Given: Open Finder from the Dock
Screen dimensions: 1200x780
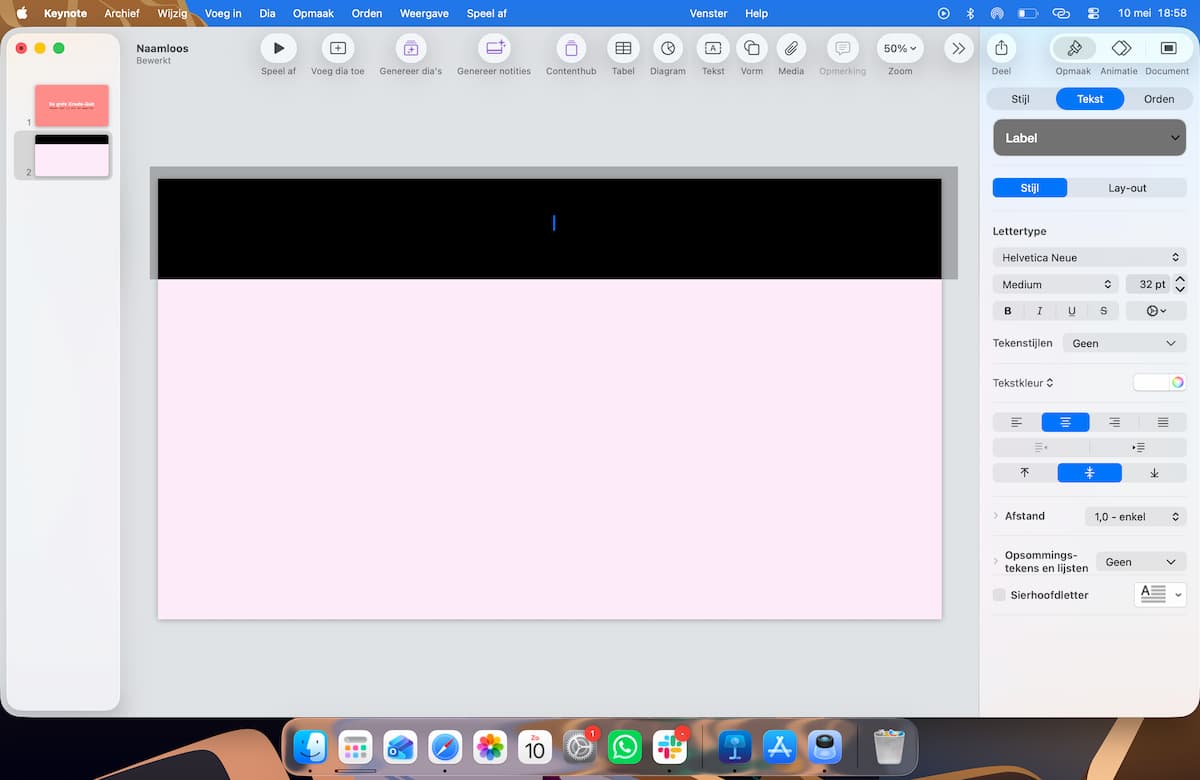Looking at the screenshot, I should pyautogui.click(x=311, y=747).
